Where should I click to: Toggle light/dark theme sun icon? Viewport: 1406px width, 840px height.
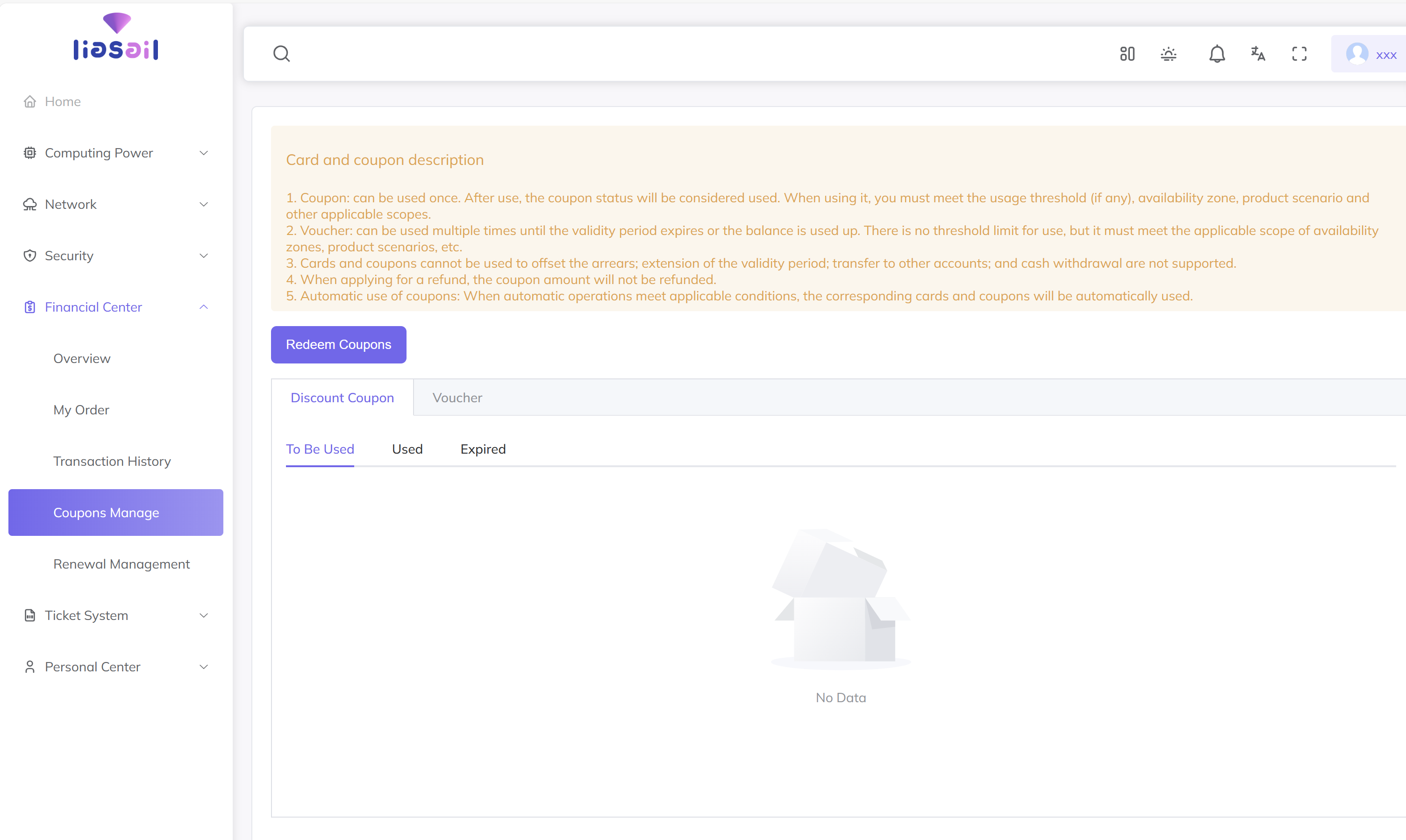(x=1168, y=54)
